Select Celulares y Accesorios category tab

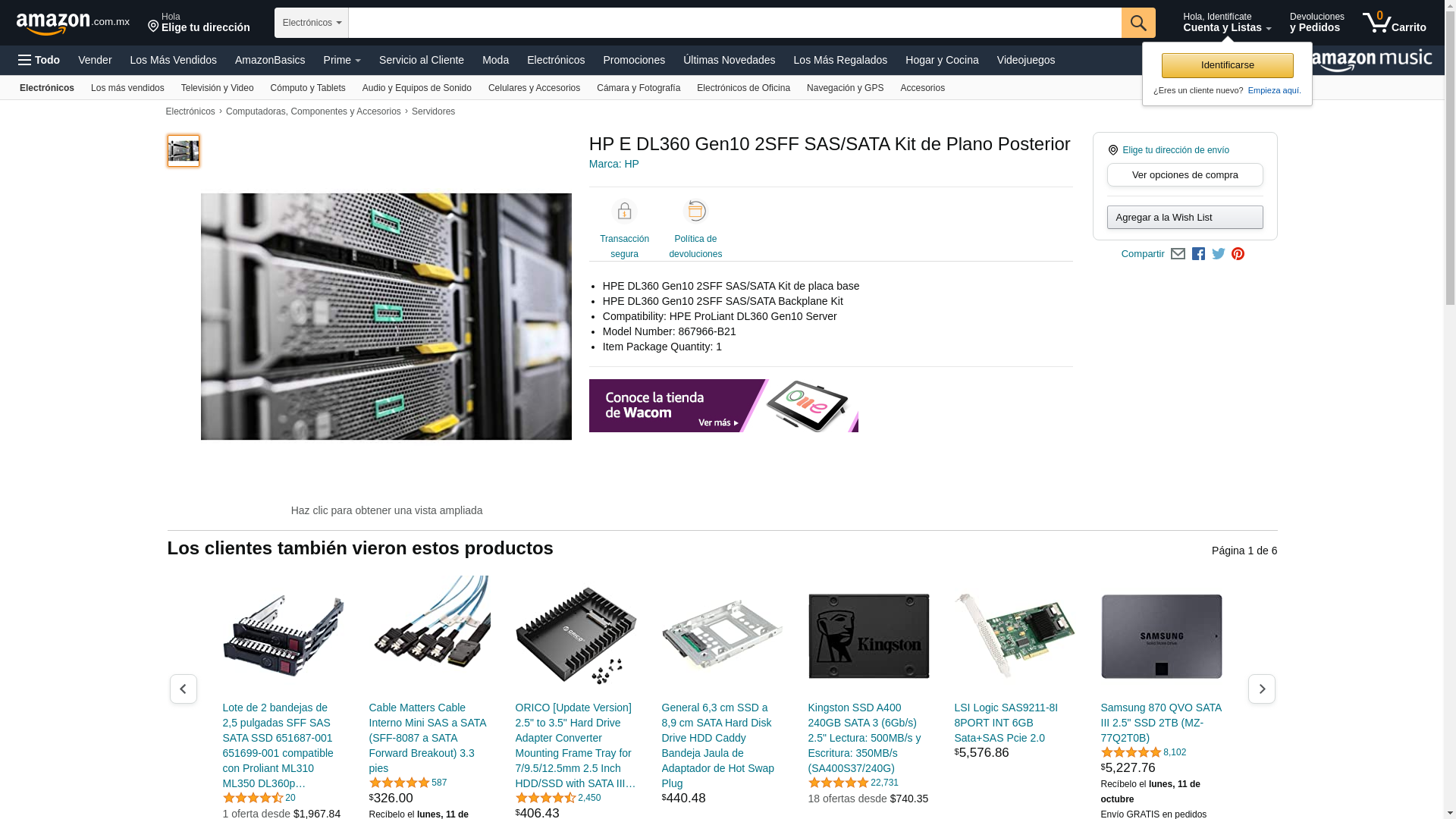(534, 88)
